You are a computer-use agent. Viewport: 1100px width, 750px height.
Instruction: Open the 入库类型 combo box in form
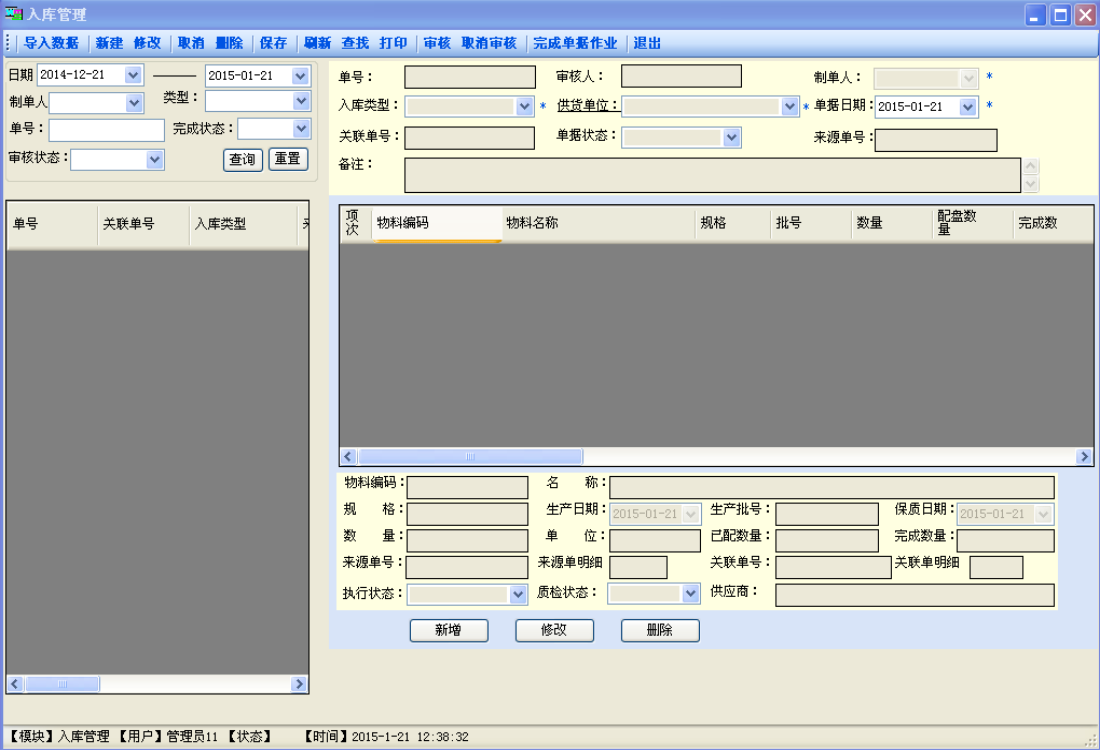525,107
